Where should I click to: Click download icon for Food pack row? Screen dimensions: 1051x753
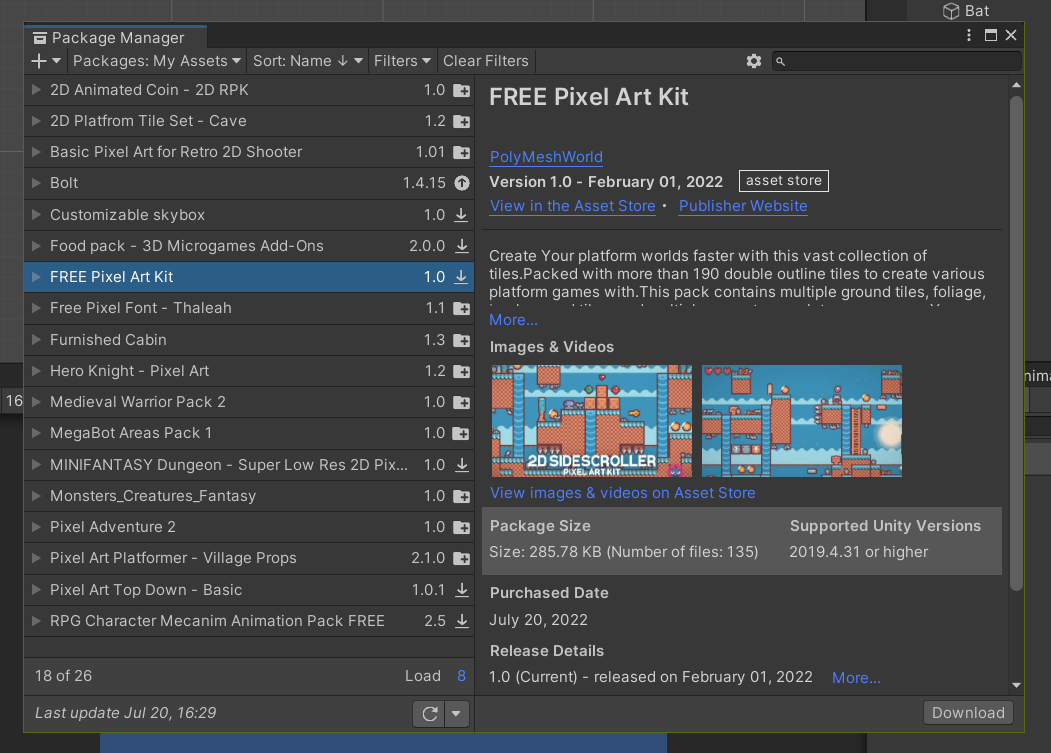pos(461,245)
